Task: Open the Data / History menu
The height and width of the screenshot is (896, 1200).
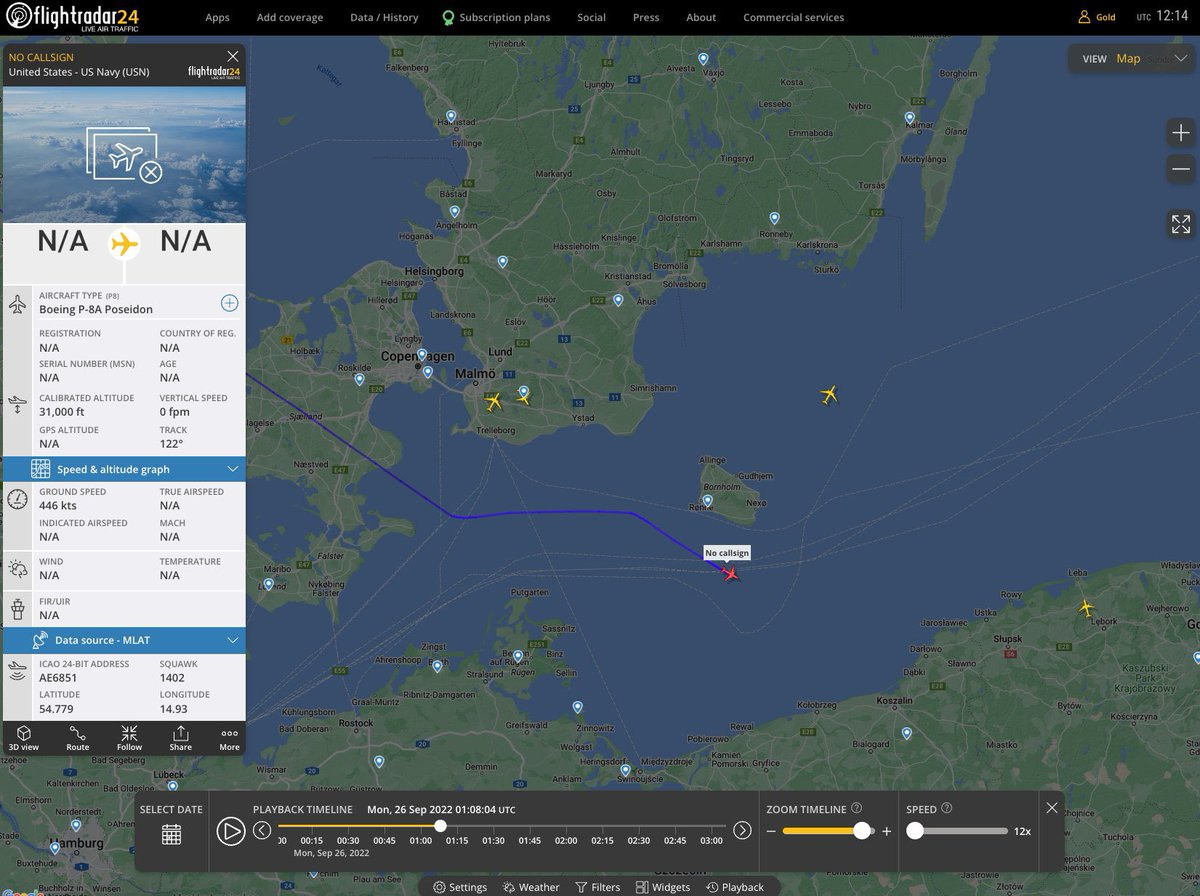Action: point(384,17)
